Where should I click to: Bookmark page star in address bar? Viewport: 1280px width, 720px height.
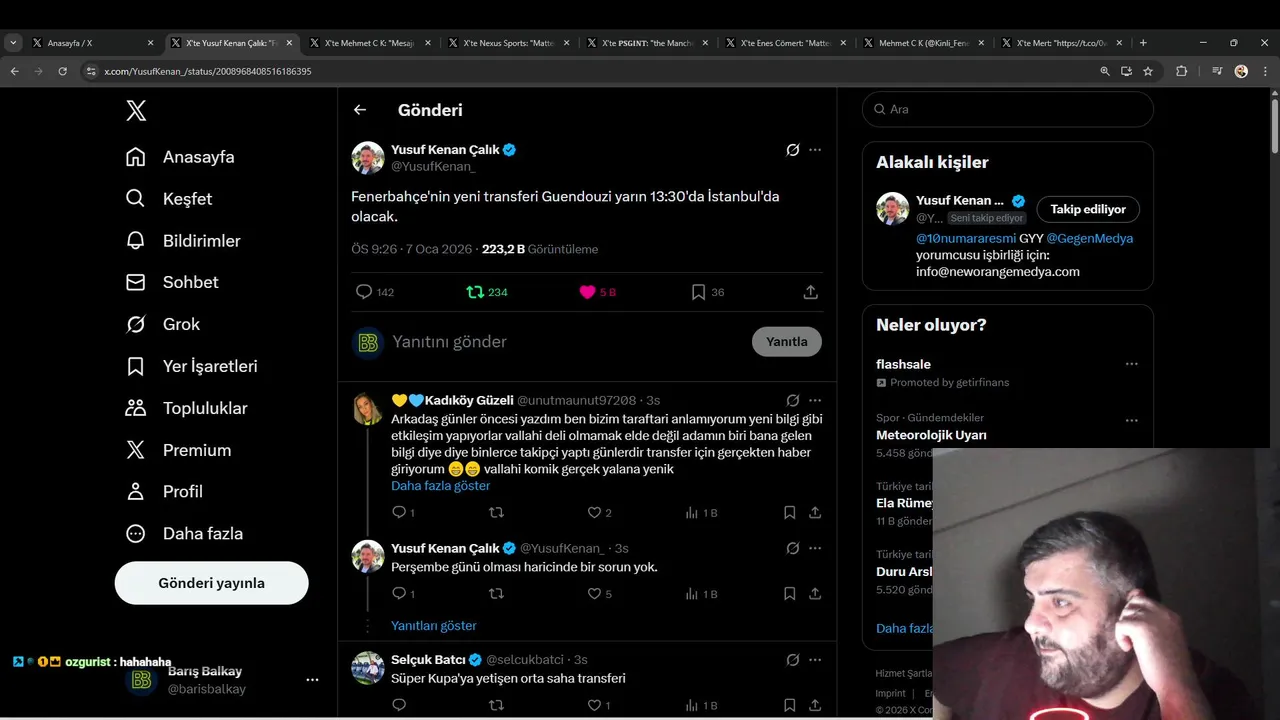click(x=1148, y=71)
